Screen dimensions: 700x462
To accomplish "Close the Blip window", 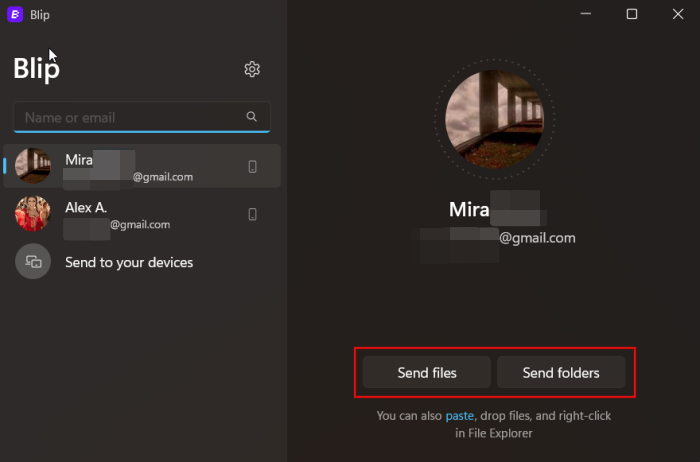I will [x=678, y=14].
